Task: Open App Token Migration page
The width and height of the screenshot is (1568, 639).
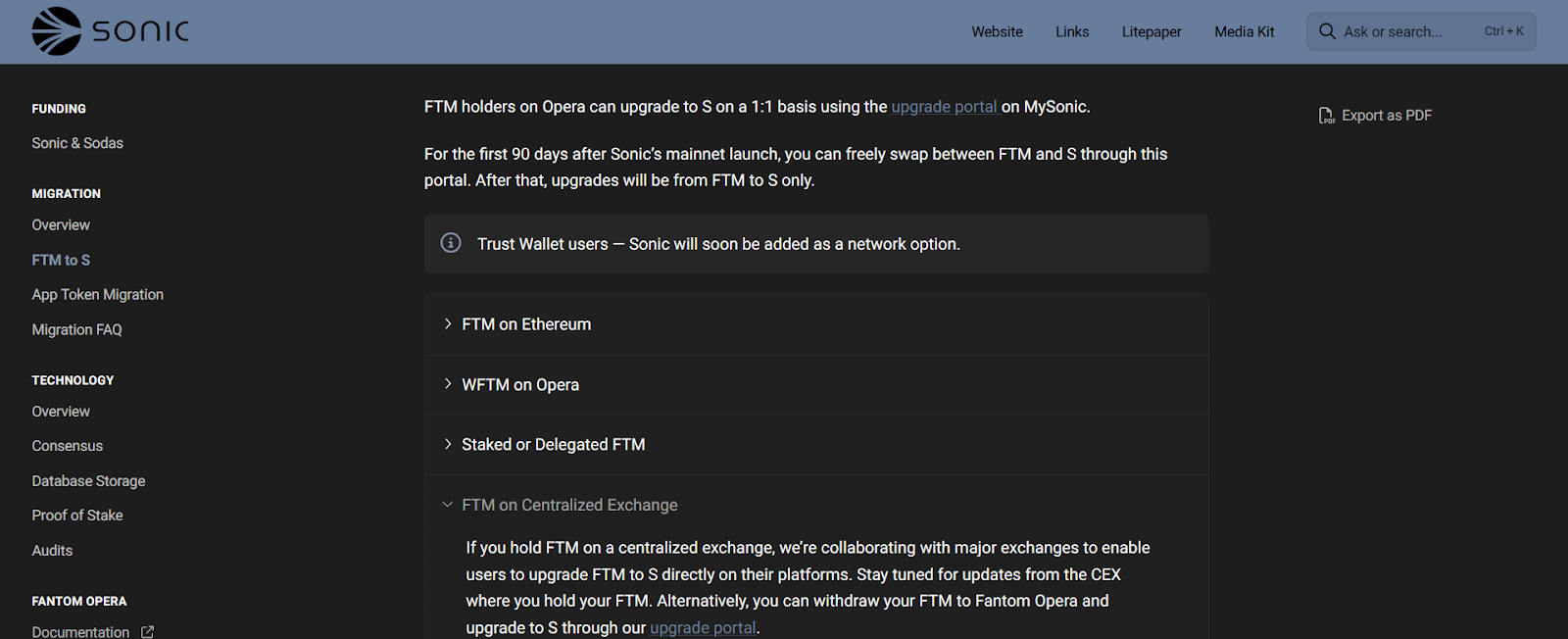Action: tap(98, 295)
